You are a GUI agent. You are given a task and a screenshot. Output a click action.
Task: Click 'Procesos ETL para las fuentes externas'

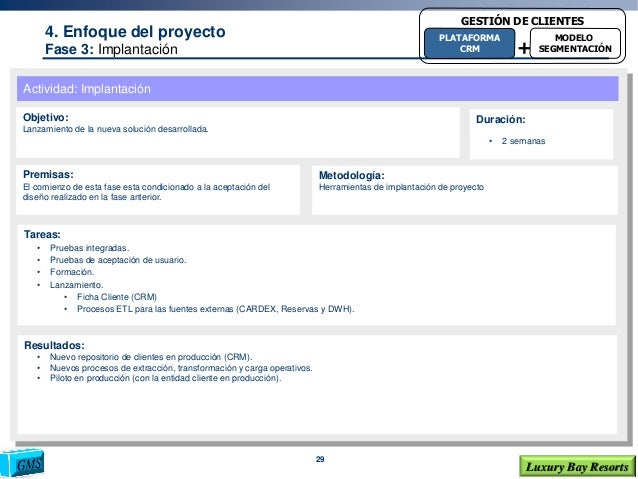(x=155, y=309)
